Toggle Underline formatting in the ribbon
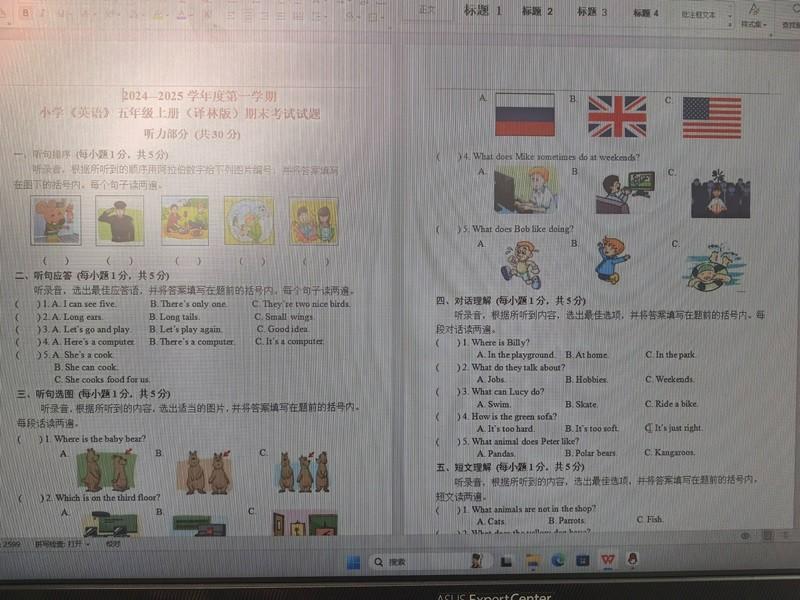Image resolution: width=800 pixels, height=600 pixels. coord(62,14)
